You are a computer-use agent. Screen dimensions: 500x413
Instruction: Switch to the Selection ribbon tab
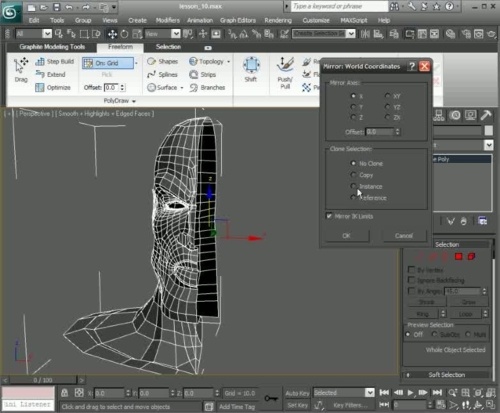pos(168,47)
